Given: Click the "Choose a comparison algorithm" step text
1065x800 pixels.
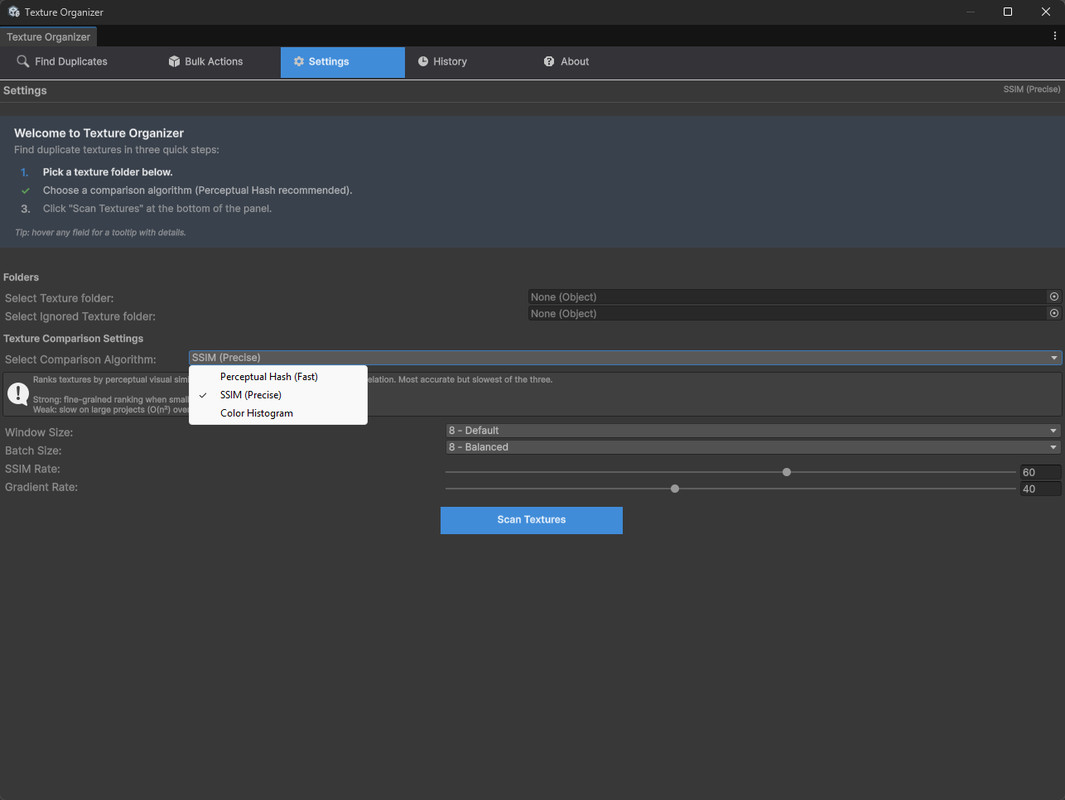Looking at the screenshot, I should point(197,190).
